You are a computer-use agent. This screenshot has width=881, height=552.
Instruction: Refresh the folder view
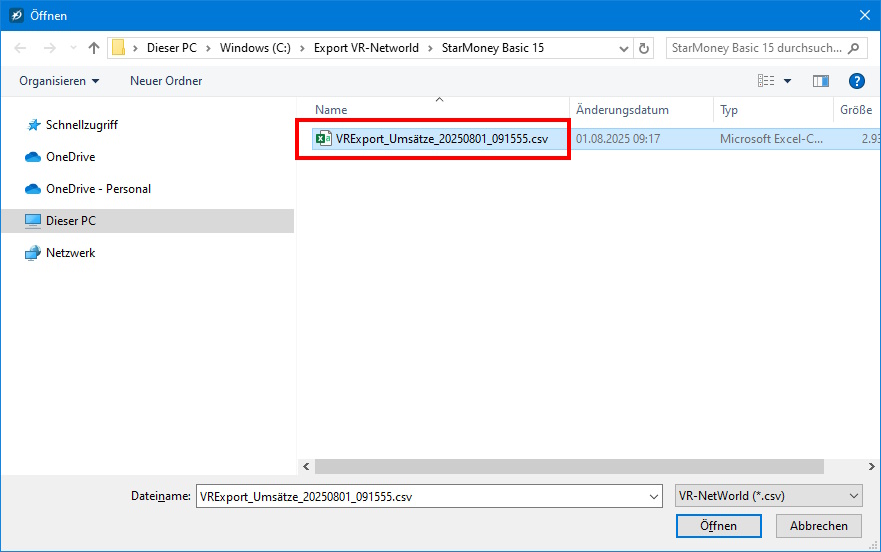[644, 48]
